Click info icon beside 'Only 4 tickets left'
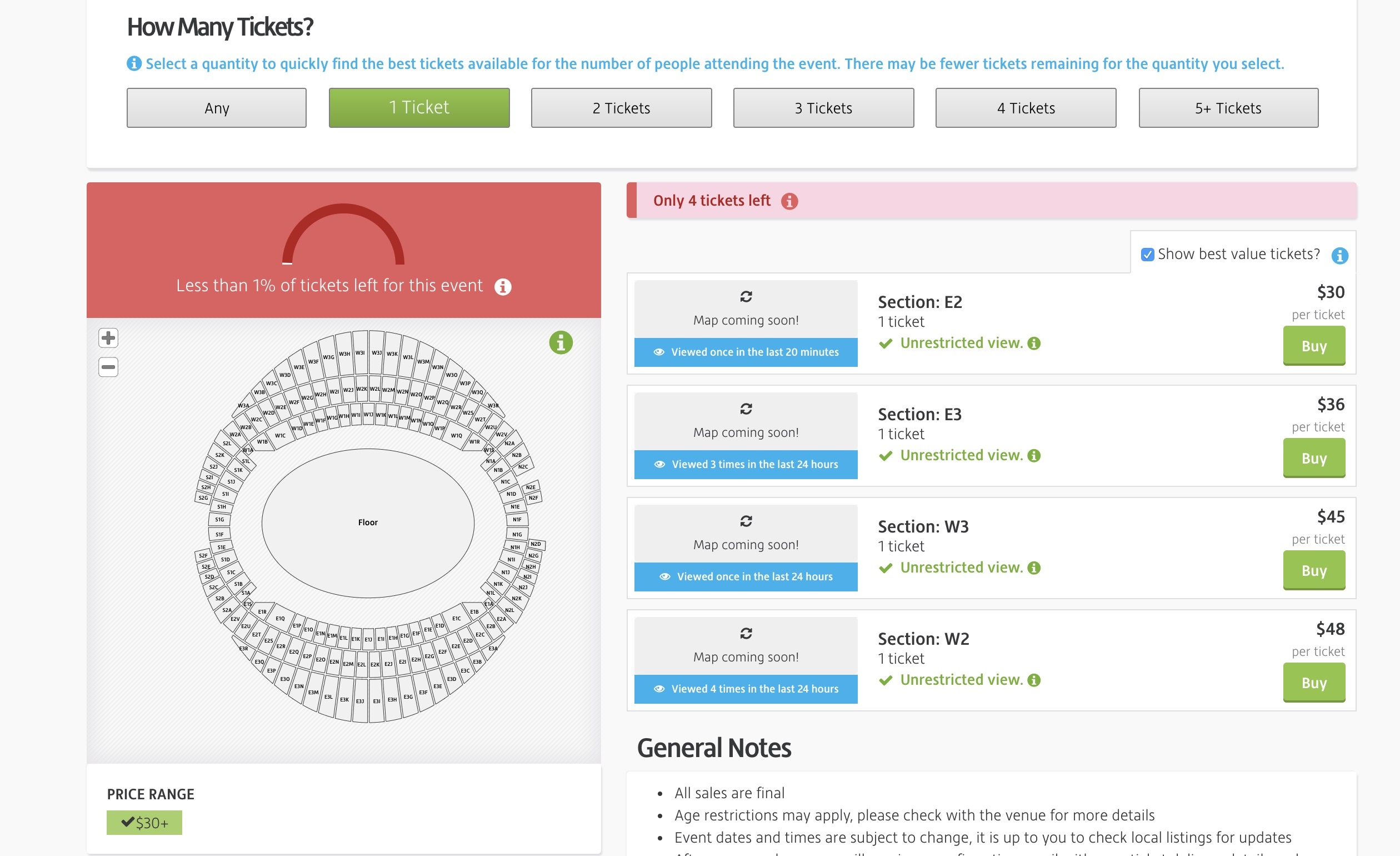 point(789,201)
